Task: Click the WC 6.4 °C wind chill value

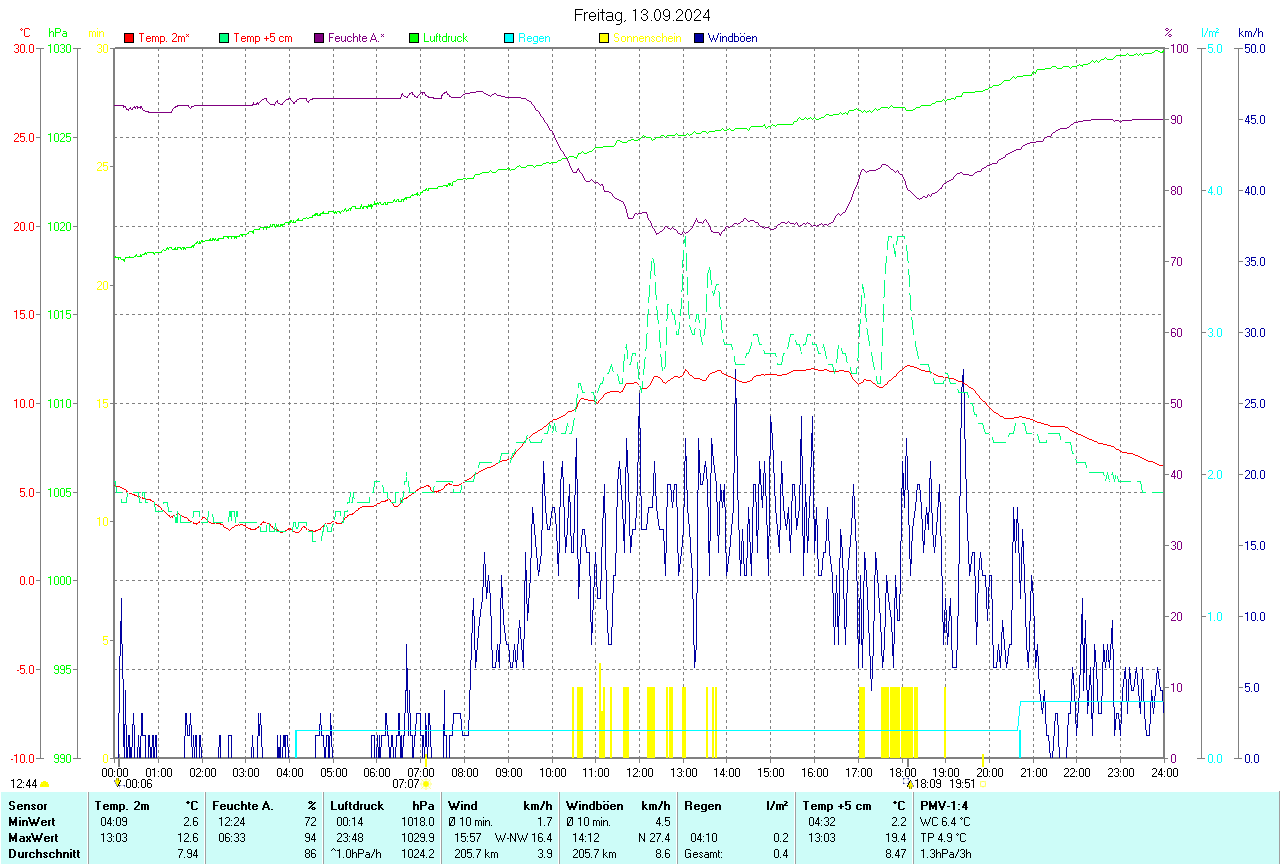Action: point(945,821)
